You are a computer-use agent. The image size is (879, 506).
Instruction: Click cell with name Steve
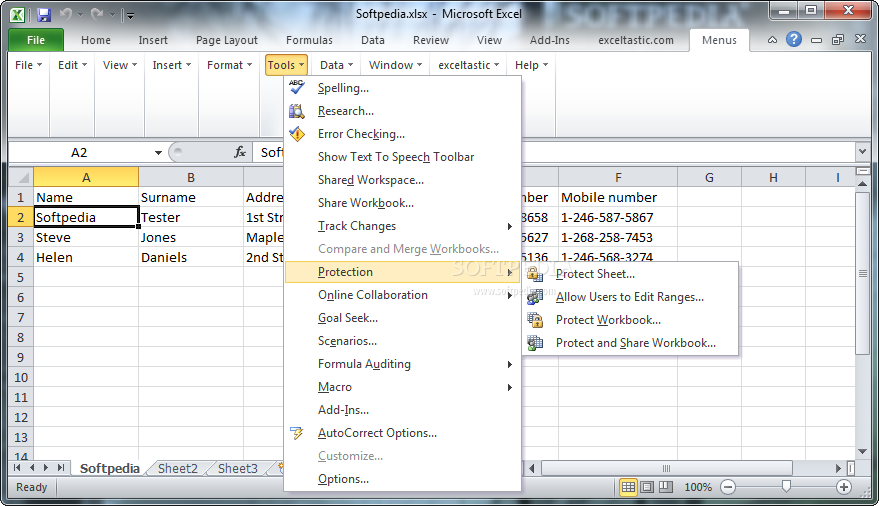click(x=86, y=237)
